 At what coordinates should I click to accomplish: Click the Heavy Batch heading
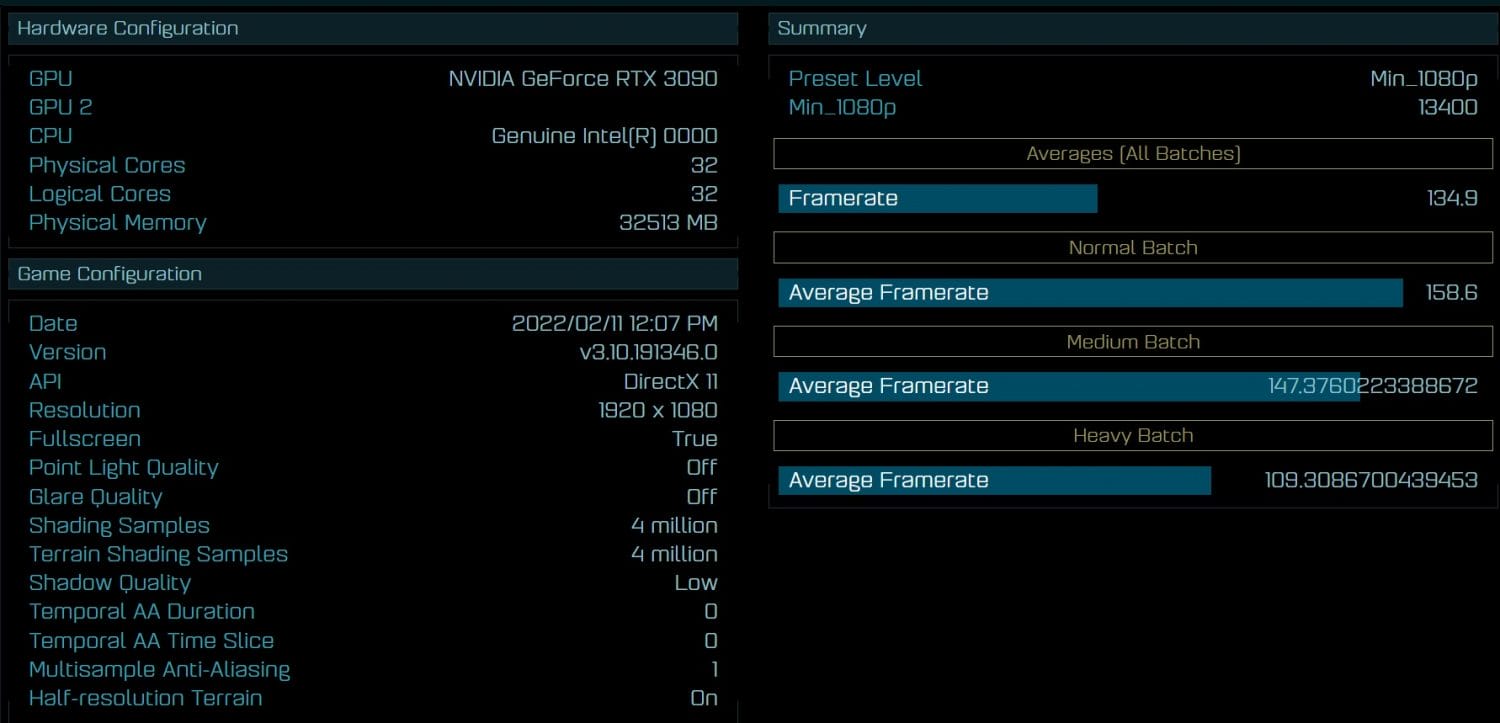tap(1132, 435)
